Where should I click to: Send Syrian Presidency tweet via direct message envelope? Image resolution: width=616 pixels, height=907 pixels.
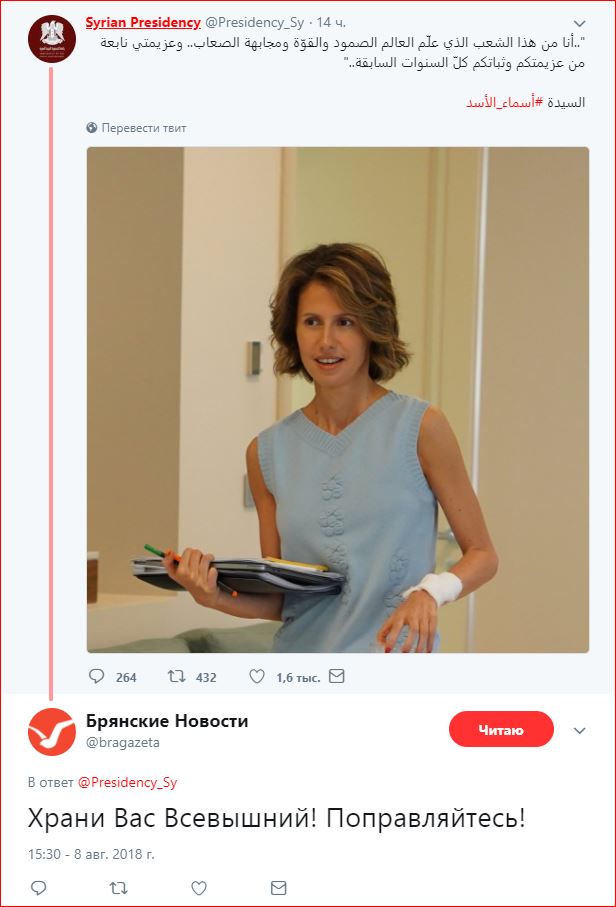coord(337,676)
